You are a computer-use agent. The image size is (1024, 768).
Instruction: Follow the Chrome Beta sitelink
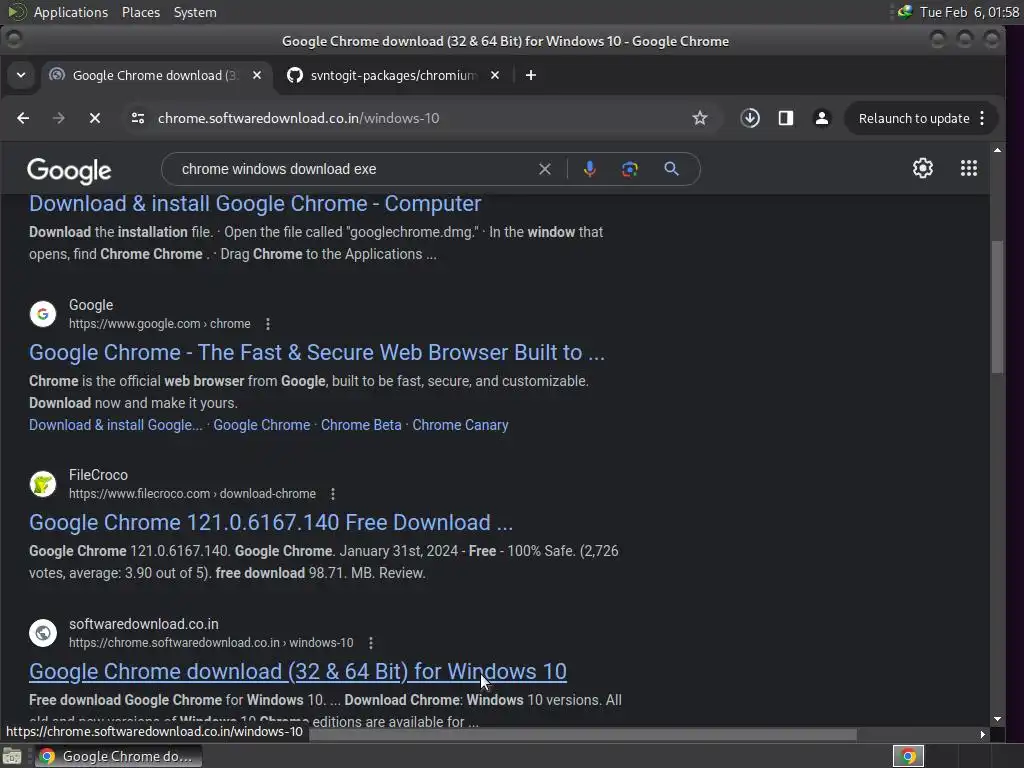click(361, 425)
